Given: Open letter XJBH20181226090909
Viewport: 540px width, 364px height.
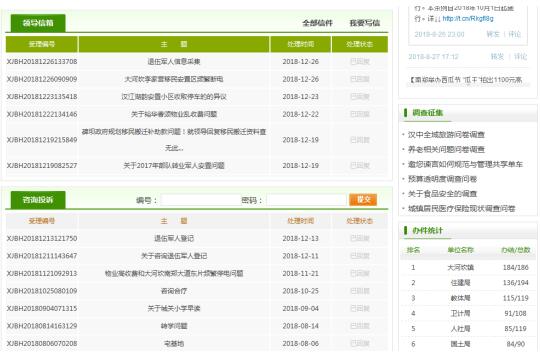Looking at the screenshot, I should point(42,79).
